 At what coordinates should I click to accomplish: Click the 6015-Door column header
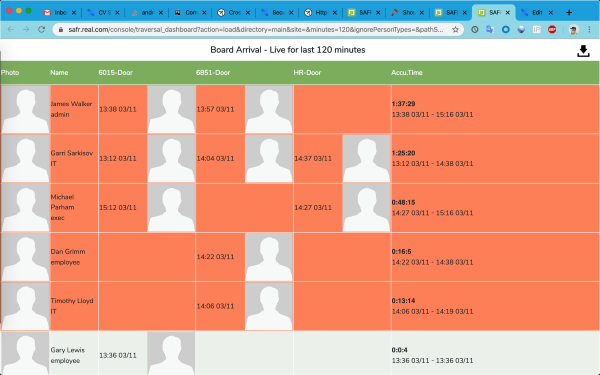point(116,73)
